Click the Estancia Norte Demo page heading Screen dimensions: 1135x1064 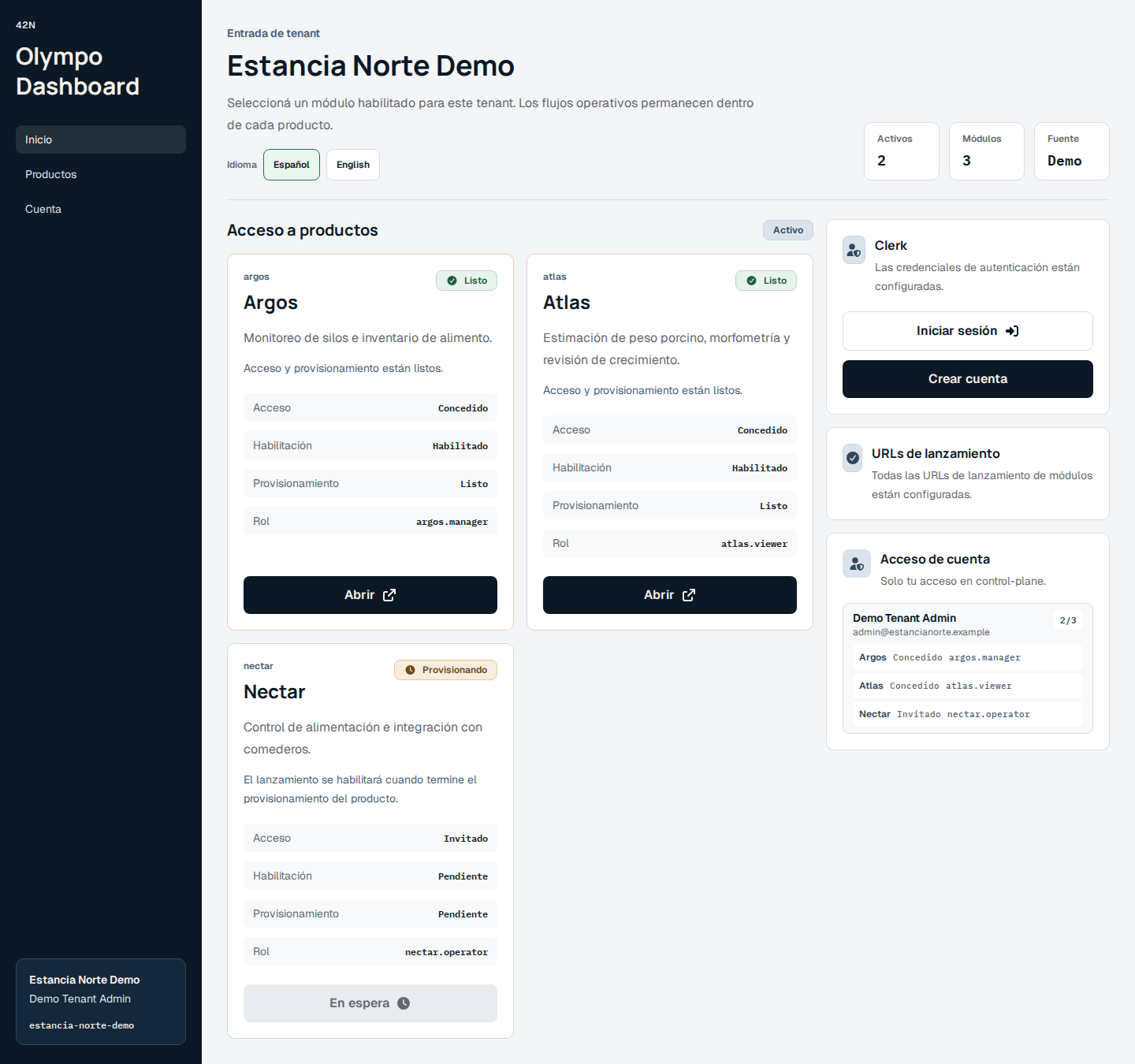coord(370,65)
